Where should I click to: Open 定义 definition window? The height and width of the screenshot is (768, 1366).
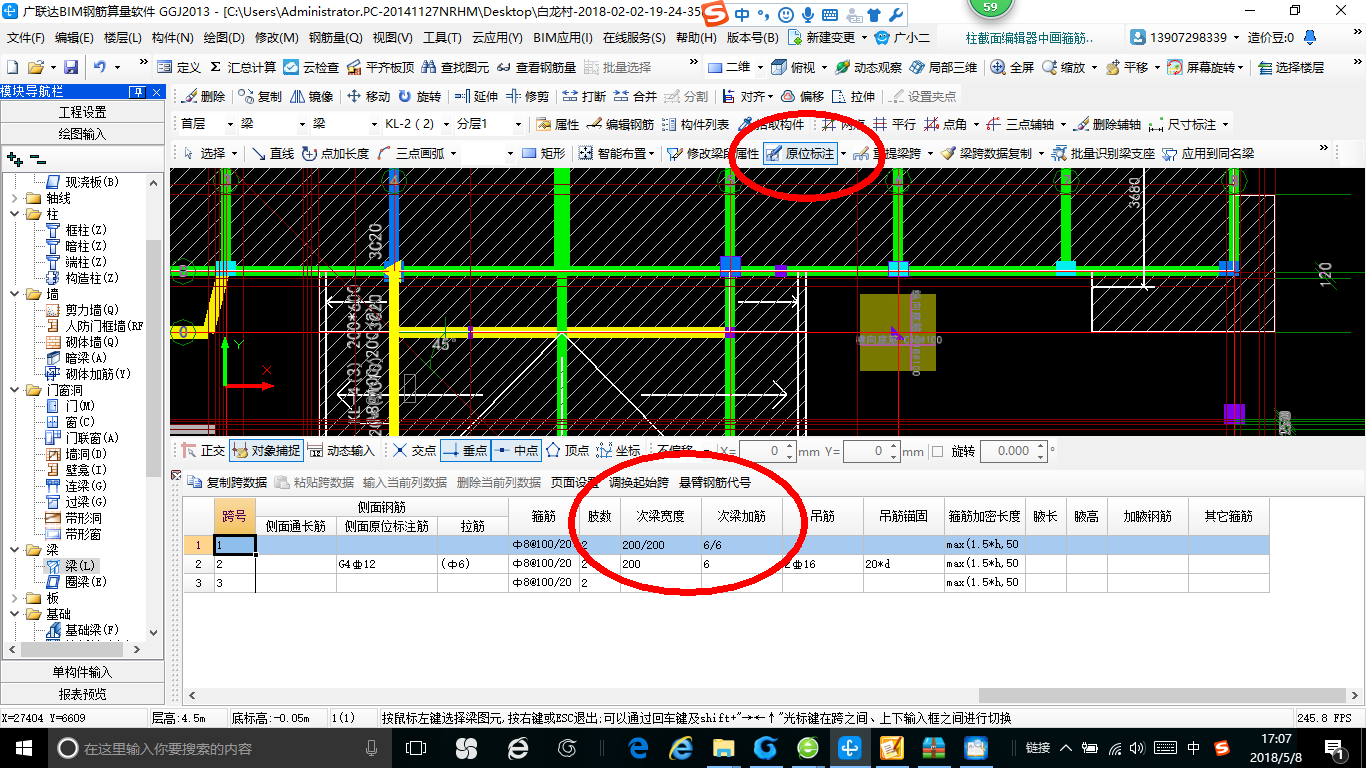pyautogui.click(x=179, y=67)
